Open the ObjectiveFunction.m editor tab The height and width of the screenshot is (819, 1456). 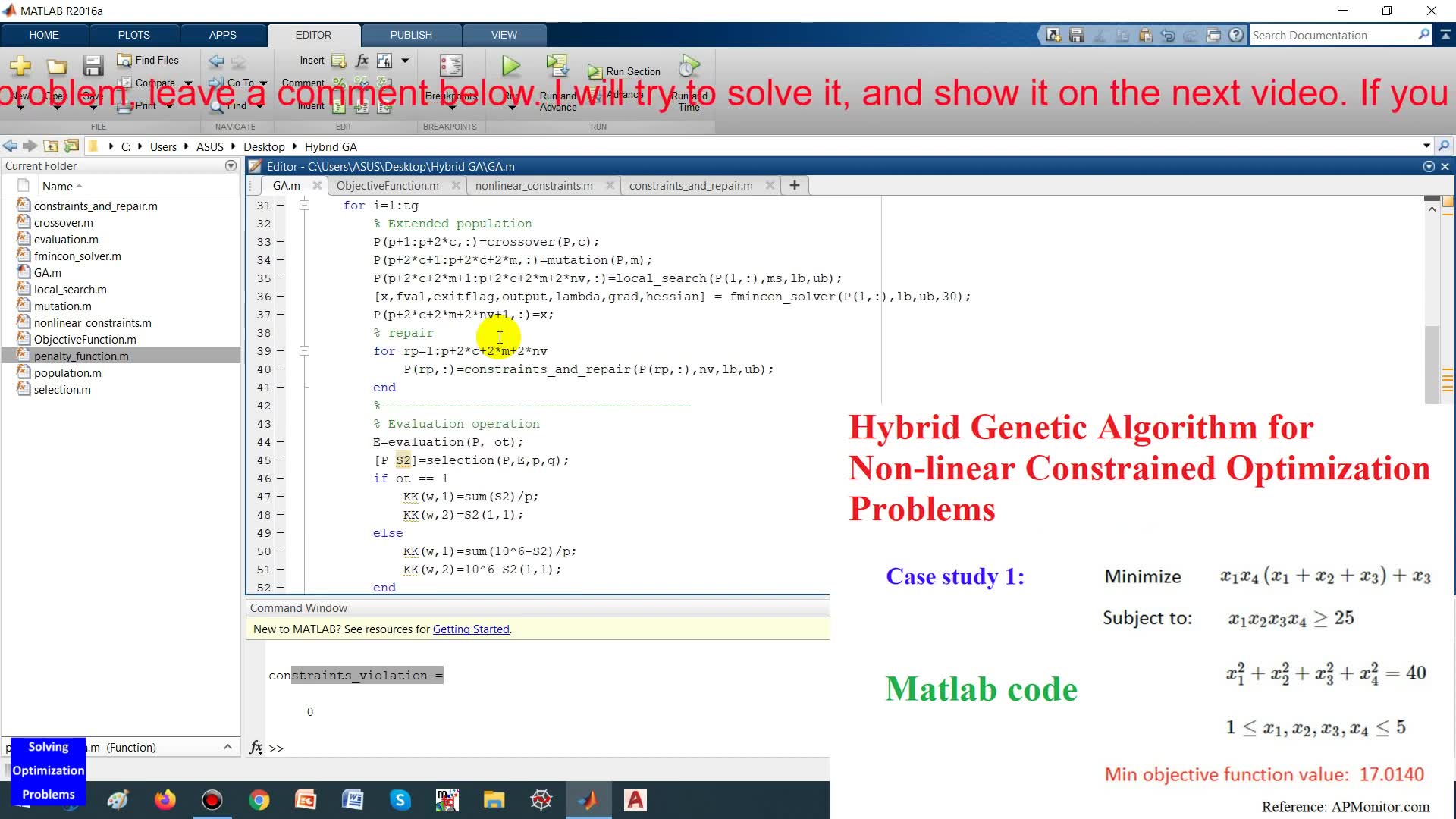[x=388, y=186]
